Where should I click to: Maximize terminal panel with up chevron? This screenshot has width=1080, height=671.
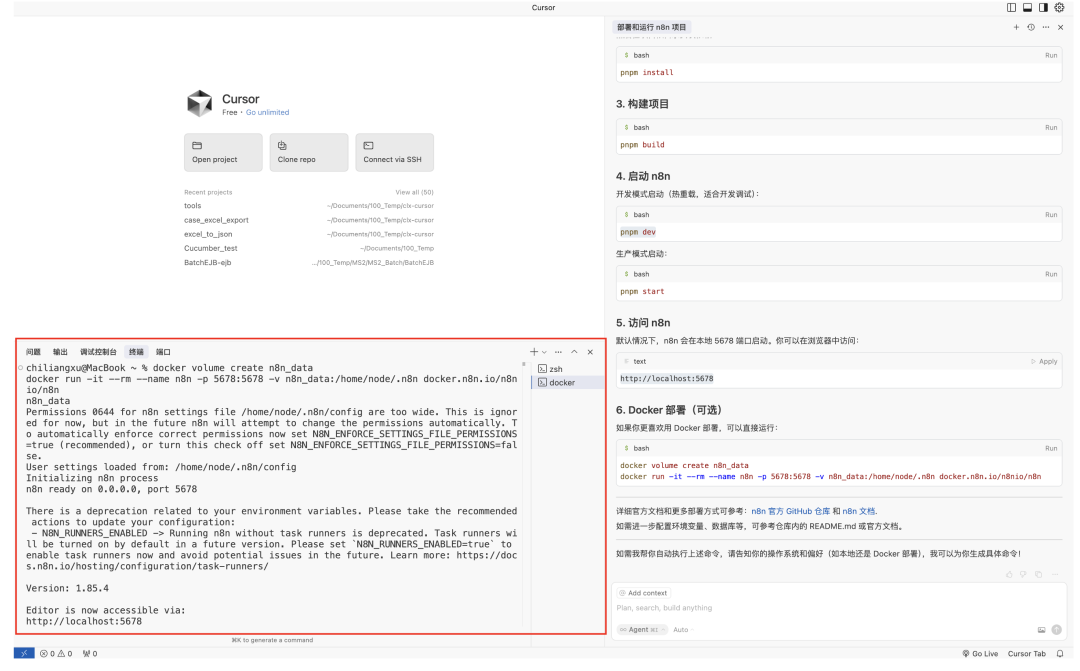(x=574, y=352)
